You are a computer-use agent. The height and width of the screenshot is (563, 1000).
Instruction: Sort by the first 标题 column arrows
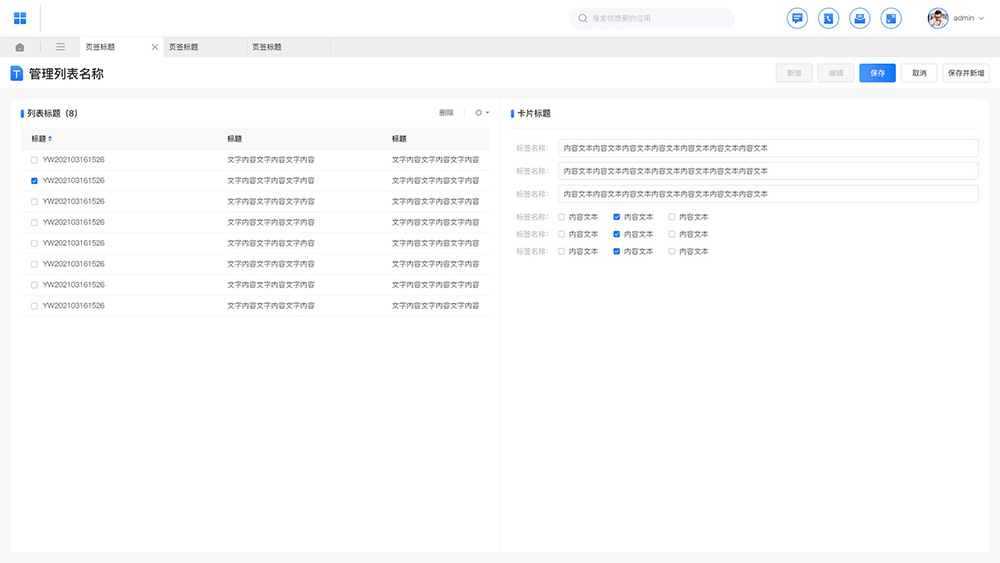pos(50,139)
